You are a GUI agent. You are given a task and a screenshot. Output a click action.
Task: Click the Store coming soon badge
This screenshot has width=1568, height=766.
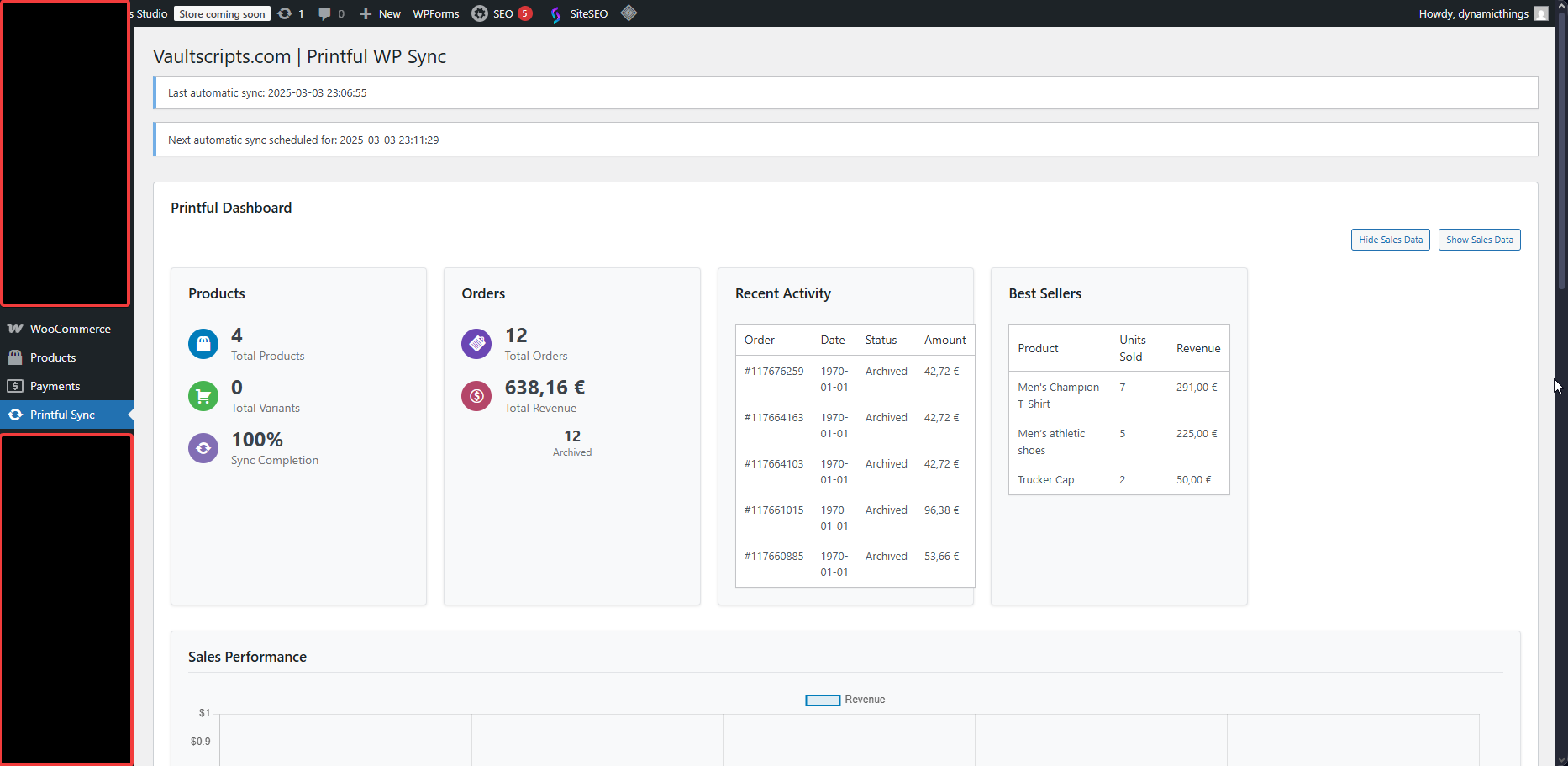coord(222,13)
